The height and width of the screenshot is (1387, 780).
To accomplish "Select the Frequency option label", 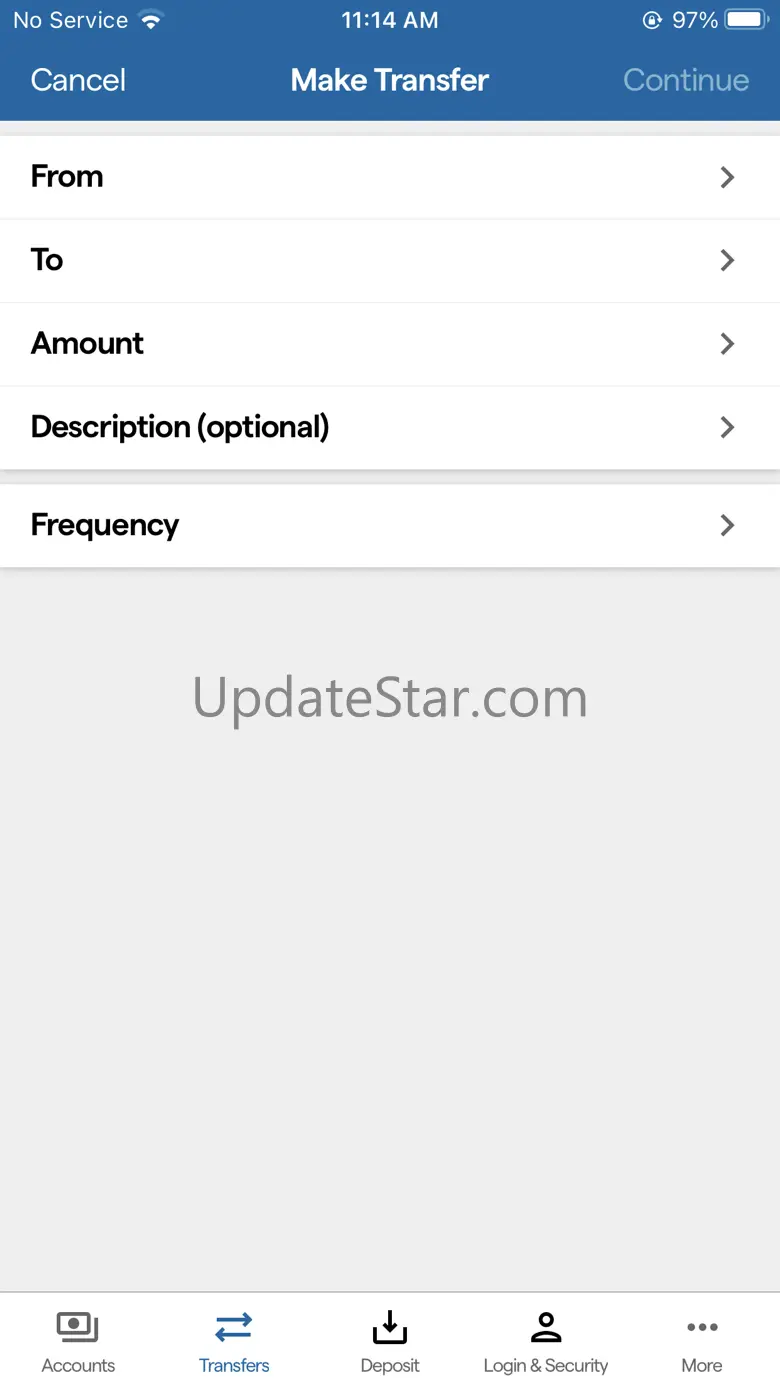I will click(105, 525).
